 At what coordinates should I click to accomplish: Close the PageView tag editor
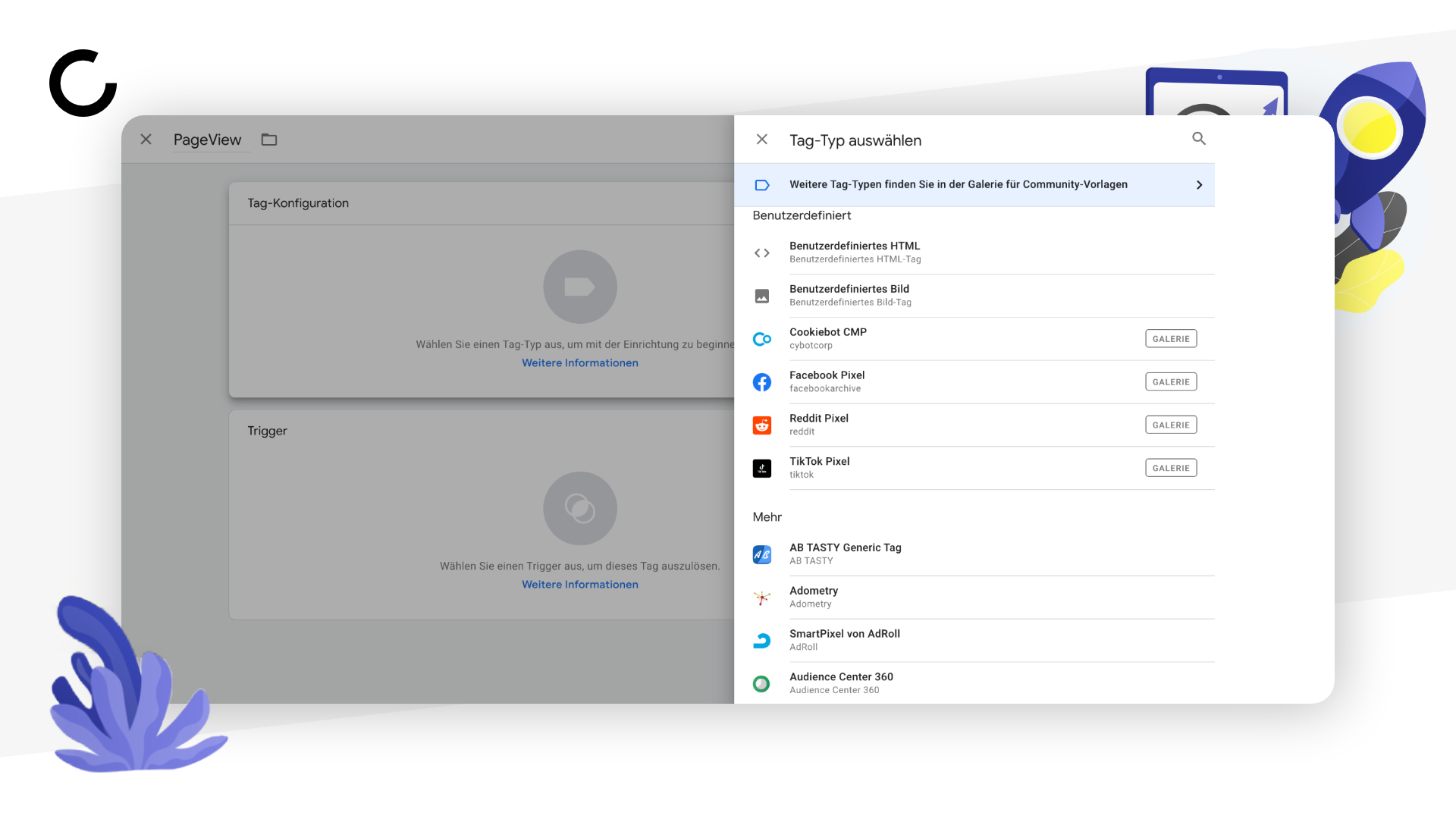[146, 140]
